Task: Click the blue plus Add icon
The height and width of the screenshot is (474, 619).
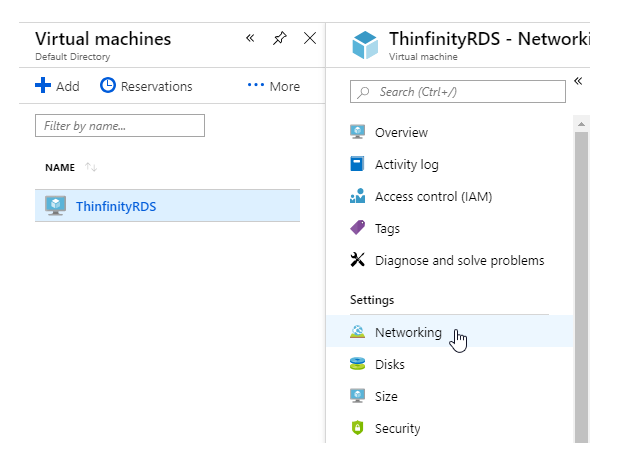Action: tap(43, 85)
